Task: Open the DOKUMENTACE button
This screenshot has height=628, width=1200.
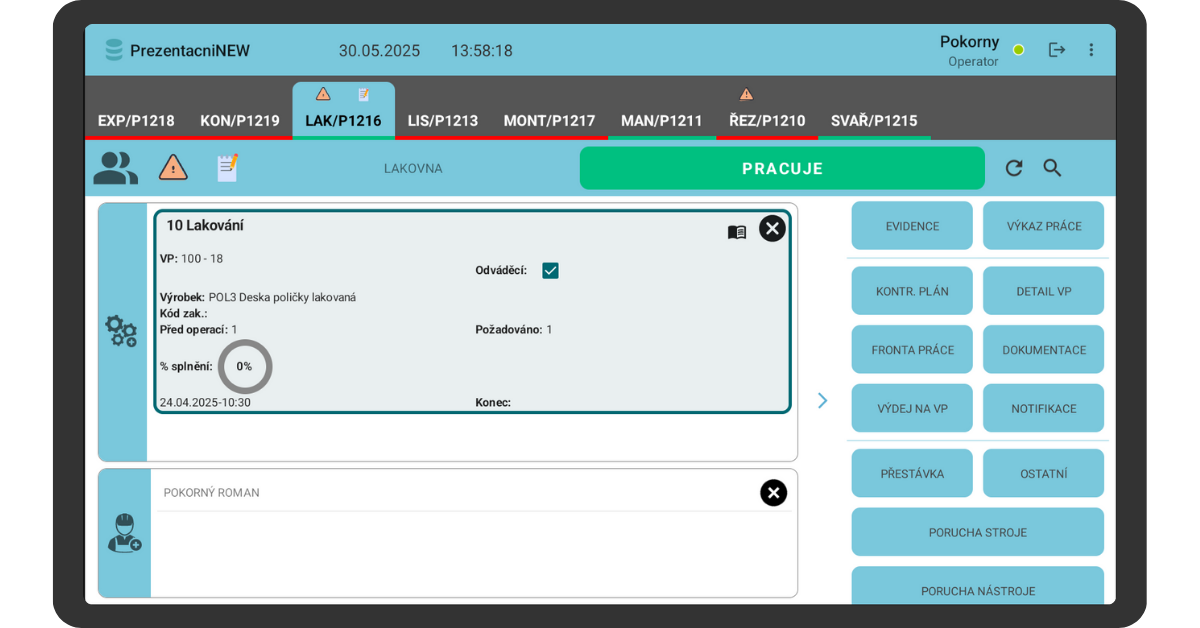Action: pyautogui.click(x=1043, y=350)
